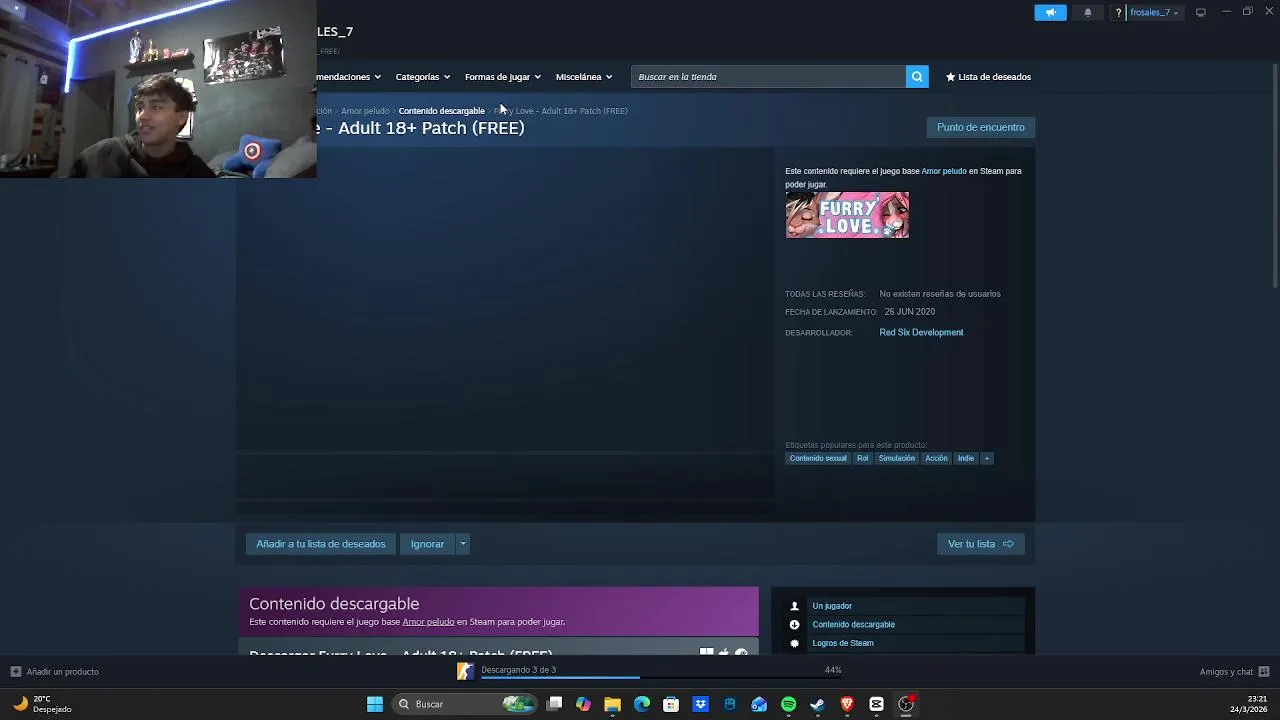This screenshot has height=720, width=1280.
Task: Open Dropbox from the taskbar
Action: point(701,704)
